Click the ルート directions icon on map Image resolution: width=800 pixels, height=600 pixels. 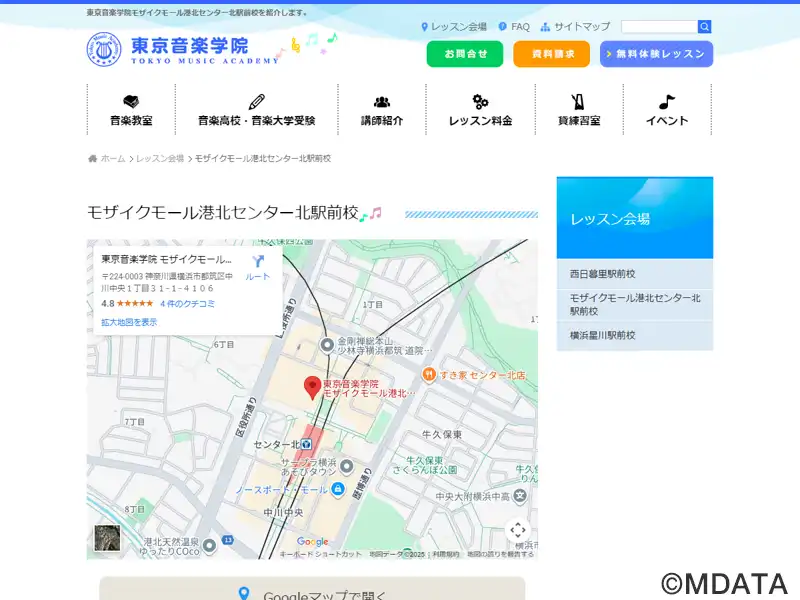point(258,262)
